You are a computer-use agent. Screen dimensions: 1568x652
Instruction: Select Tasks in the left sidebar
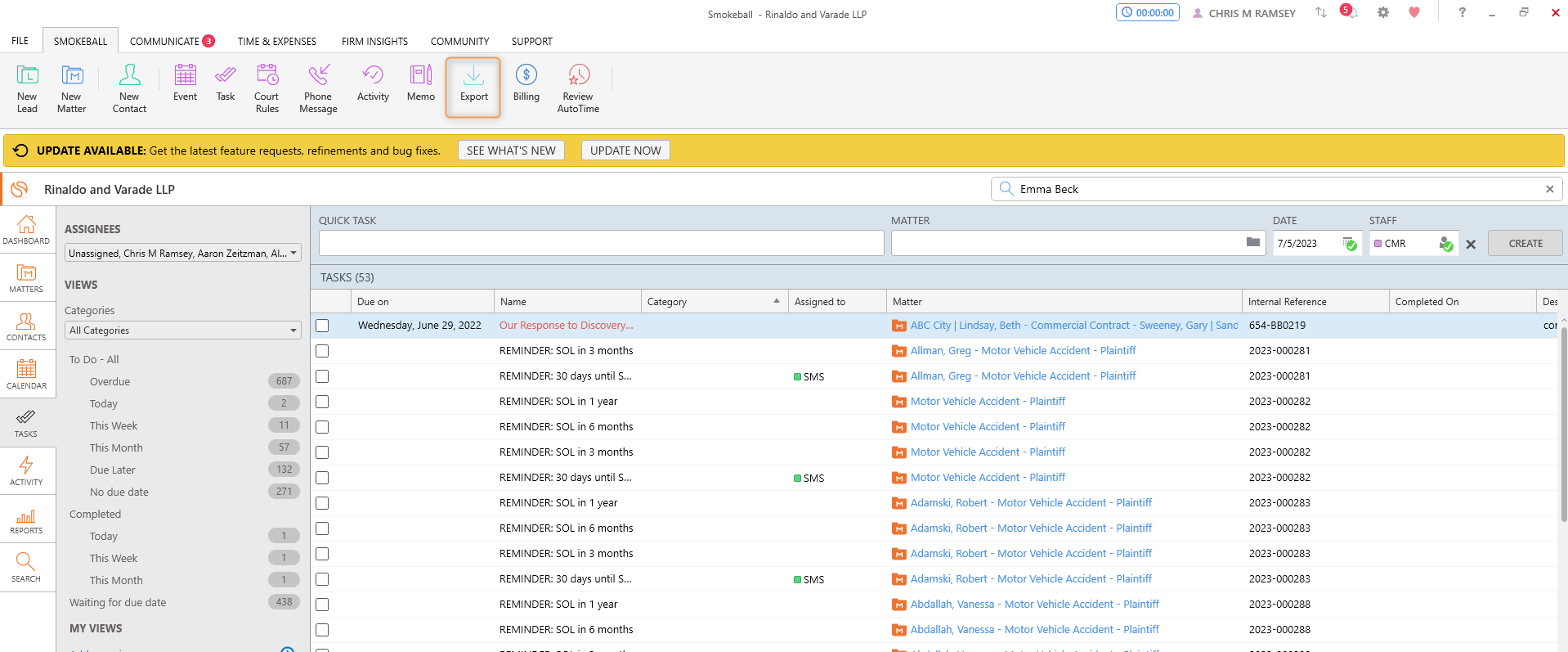click(26, 423)
